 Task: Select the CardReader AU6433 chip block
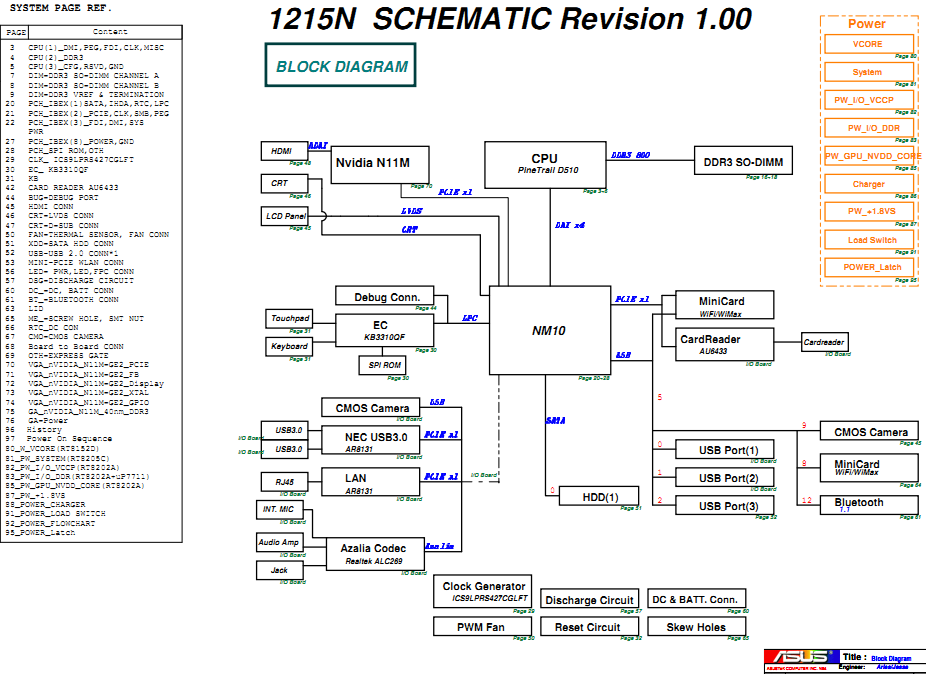[725, 344]
